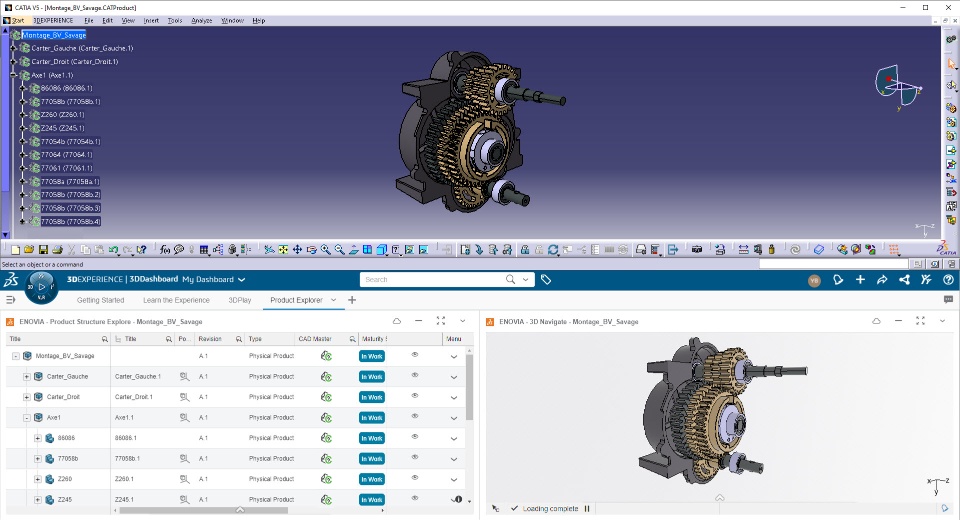Open the Insert menu
960x520 pixels.
(x=151, y=20)
